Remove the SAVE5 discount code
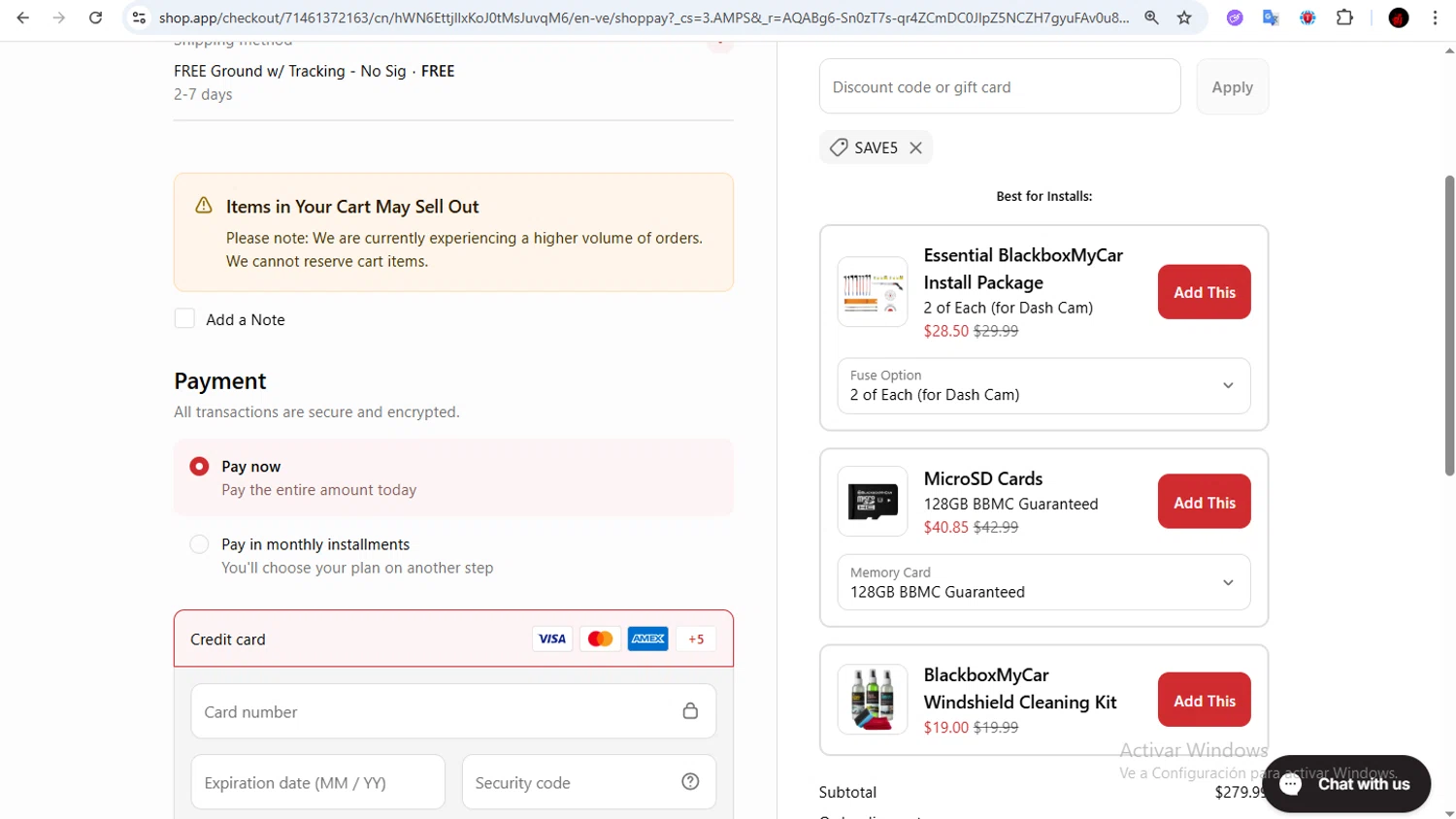 coord(915,147)
